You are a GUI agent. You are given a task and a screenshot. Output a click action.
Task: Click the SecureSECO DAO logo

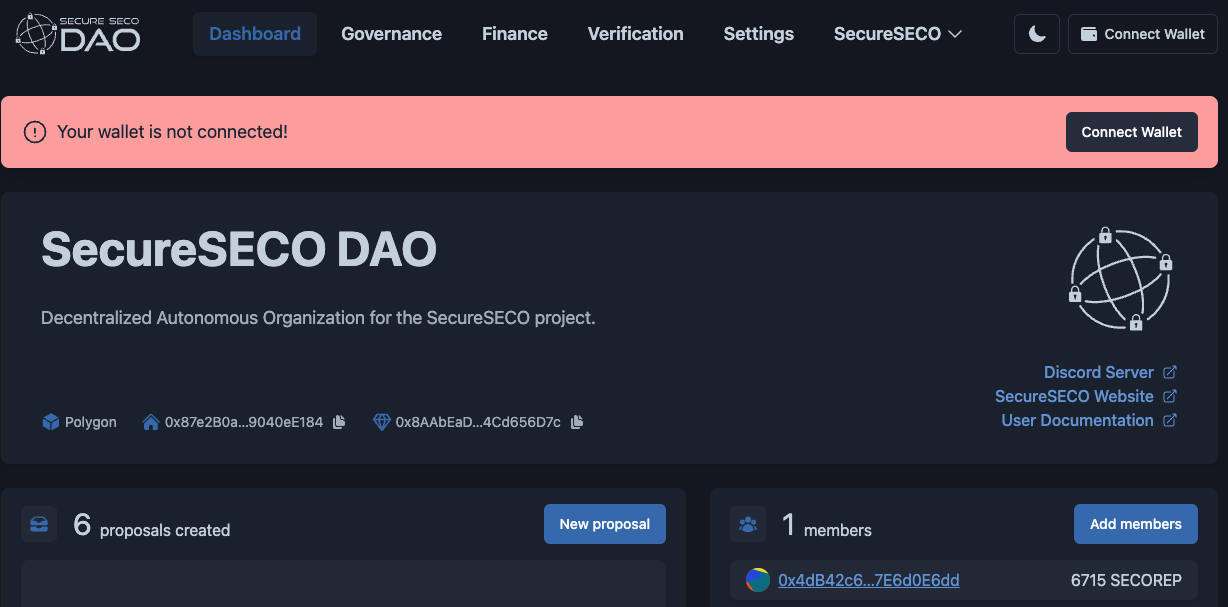pyautogui.click(x=78, y=34)
